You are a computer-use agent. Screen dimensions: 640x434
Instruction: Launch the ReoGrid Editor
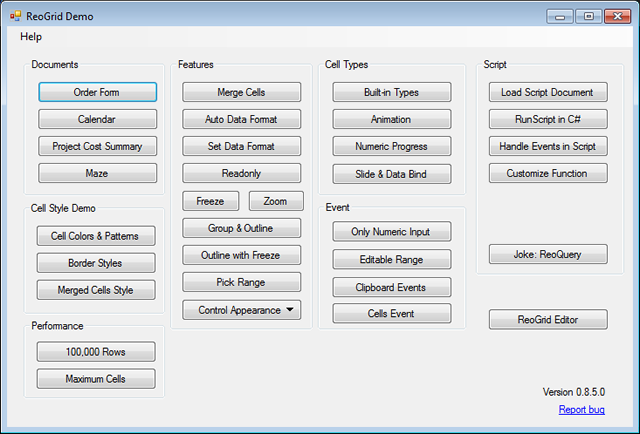pos(548,319)
